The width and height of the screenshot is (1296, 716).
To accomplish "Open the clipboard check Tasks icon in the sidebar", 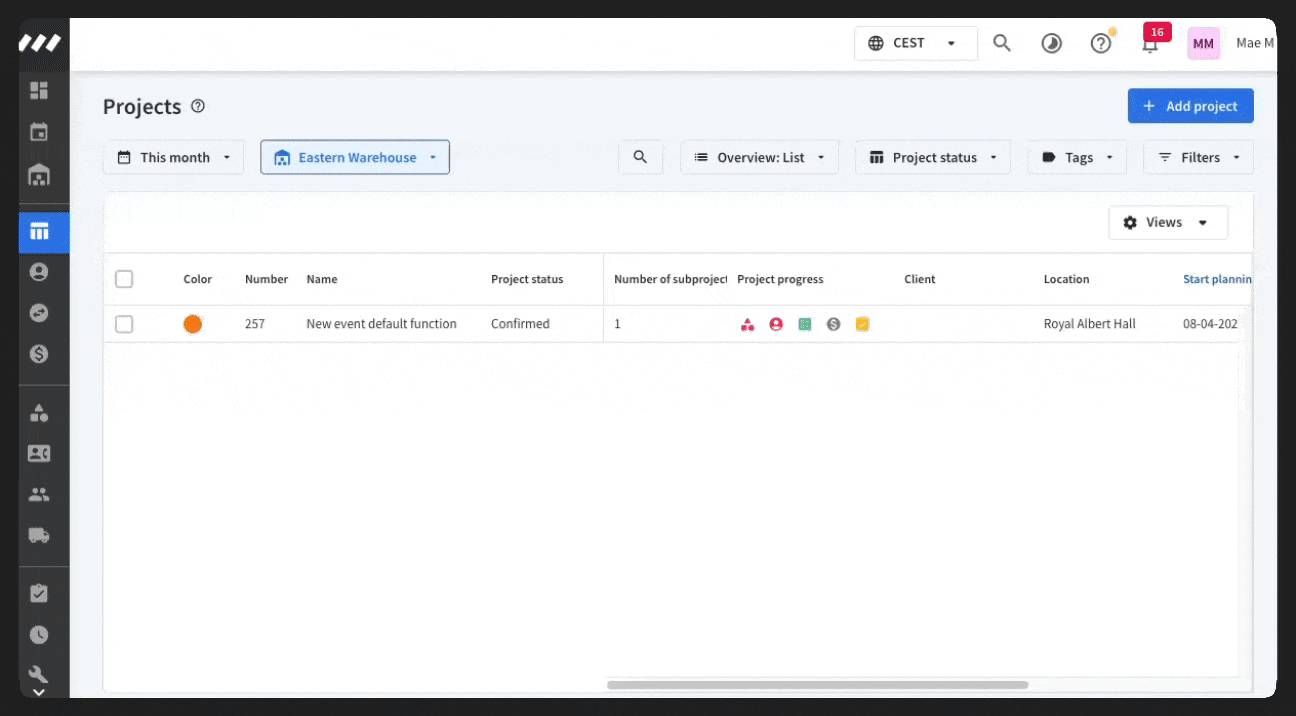I will [x=39, y=593].
